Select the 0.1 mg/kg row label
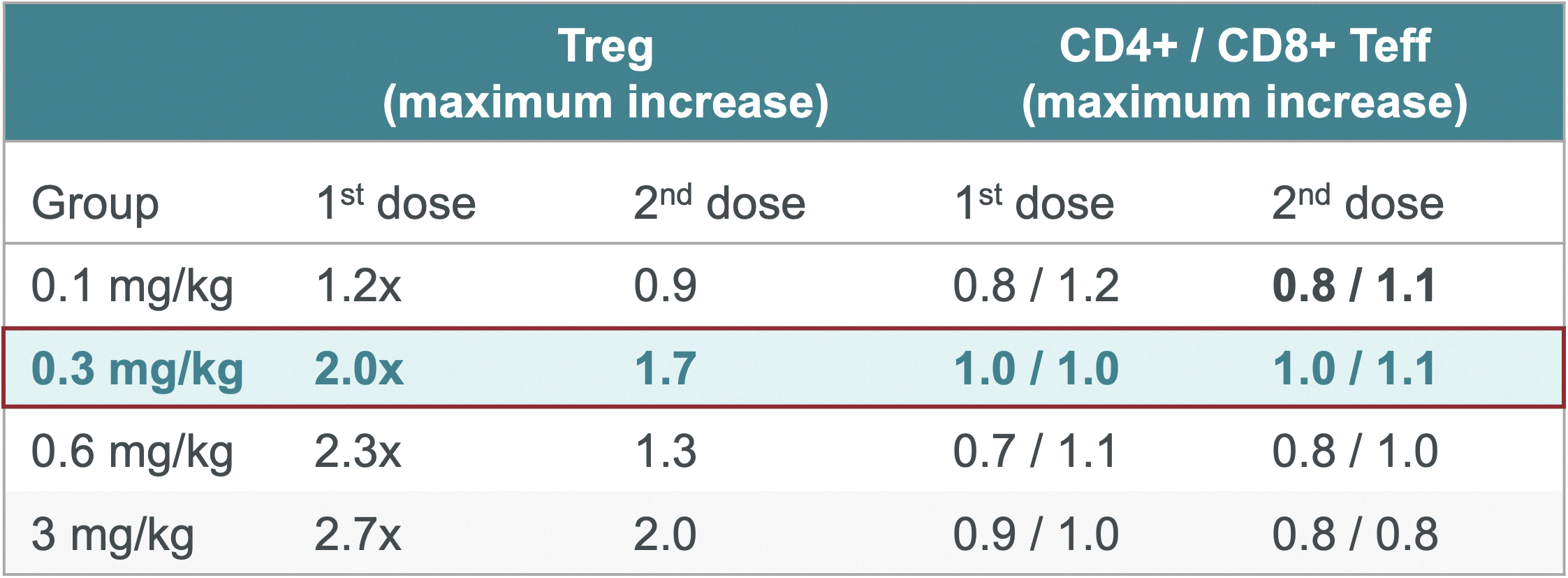This screenshot has height=578, width=1568. click(x=133, y=287)
